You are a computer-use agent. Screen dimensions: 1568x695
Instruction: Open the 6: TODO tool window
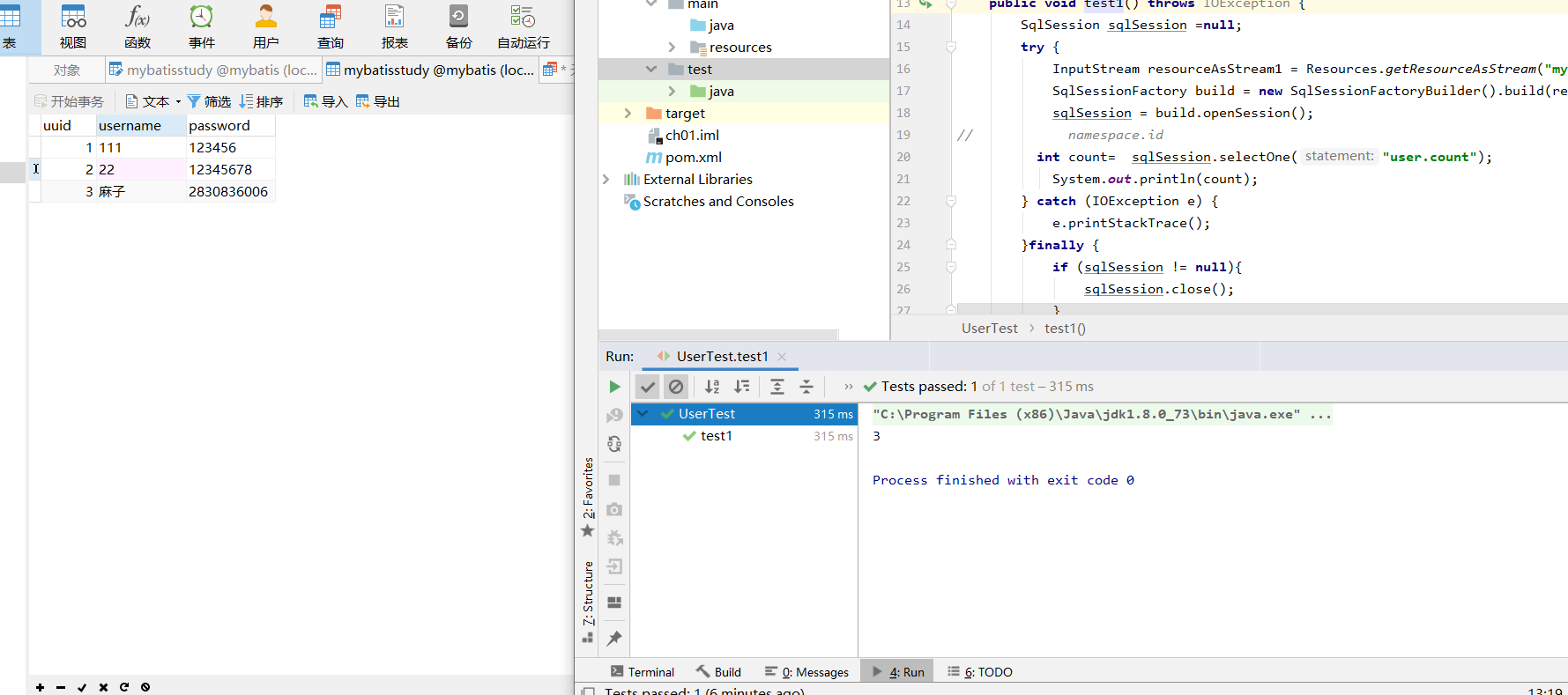click(x=979, y=672)
